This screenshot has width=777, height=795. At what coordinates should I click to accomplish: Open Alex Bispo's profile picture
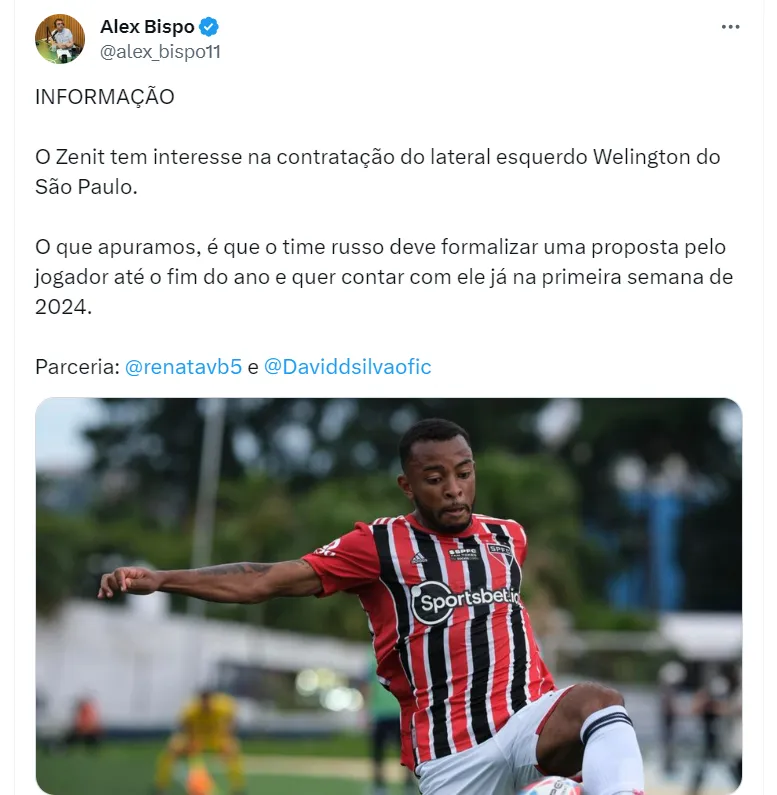pyautogui.click(x=60, y=39)
